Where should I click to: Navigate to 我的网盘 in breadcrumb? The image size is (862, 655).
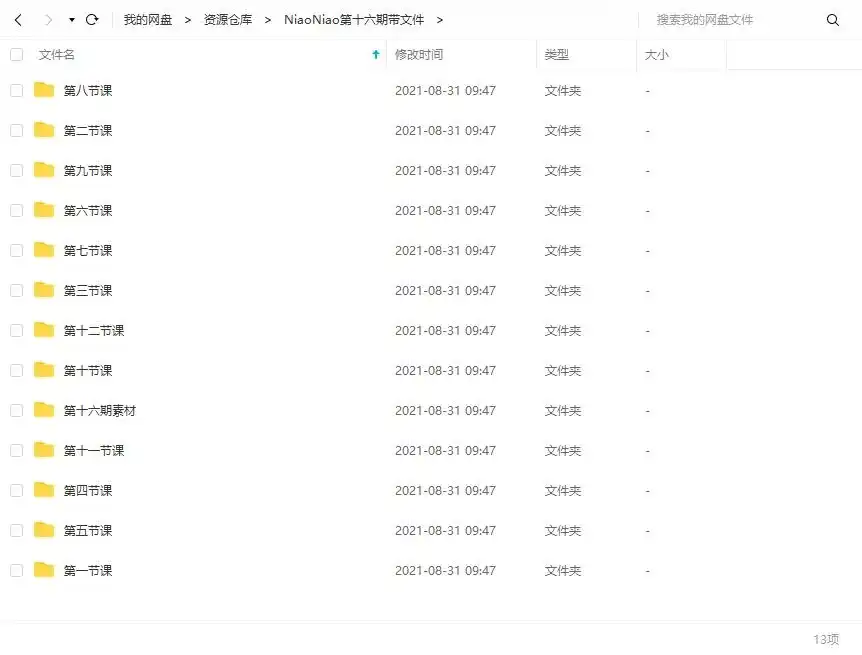148,19
